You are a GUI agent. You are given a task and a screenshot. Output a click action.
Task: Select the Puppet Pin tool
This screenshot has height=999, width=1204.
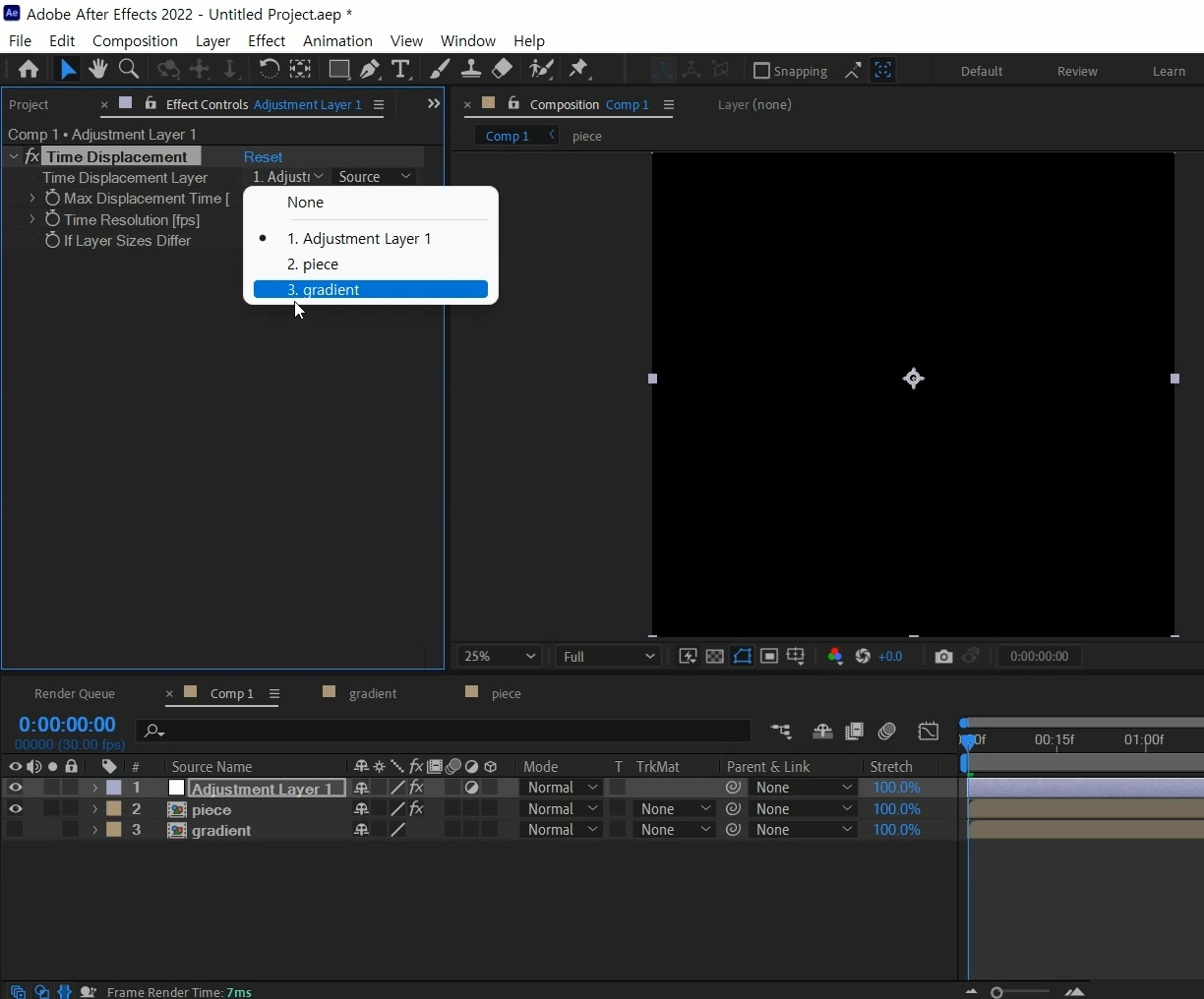579,69
